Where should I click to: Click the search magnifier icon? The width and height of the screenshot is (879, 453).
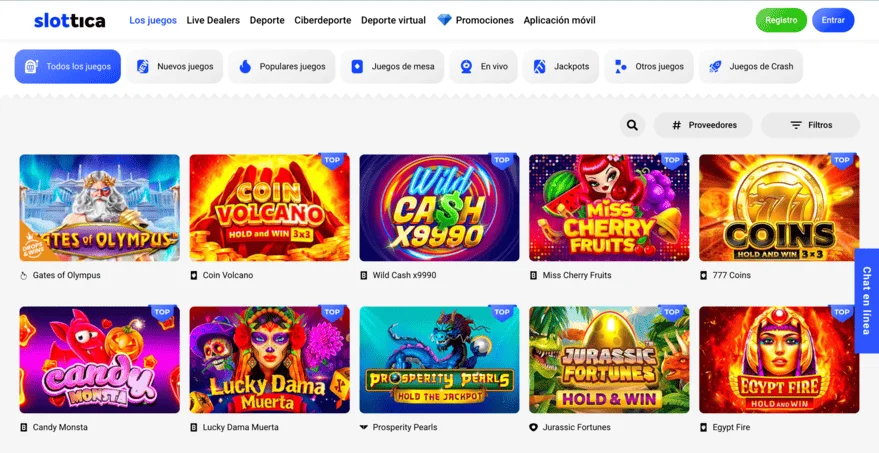pos(632,125)
